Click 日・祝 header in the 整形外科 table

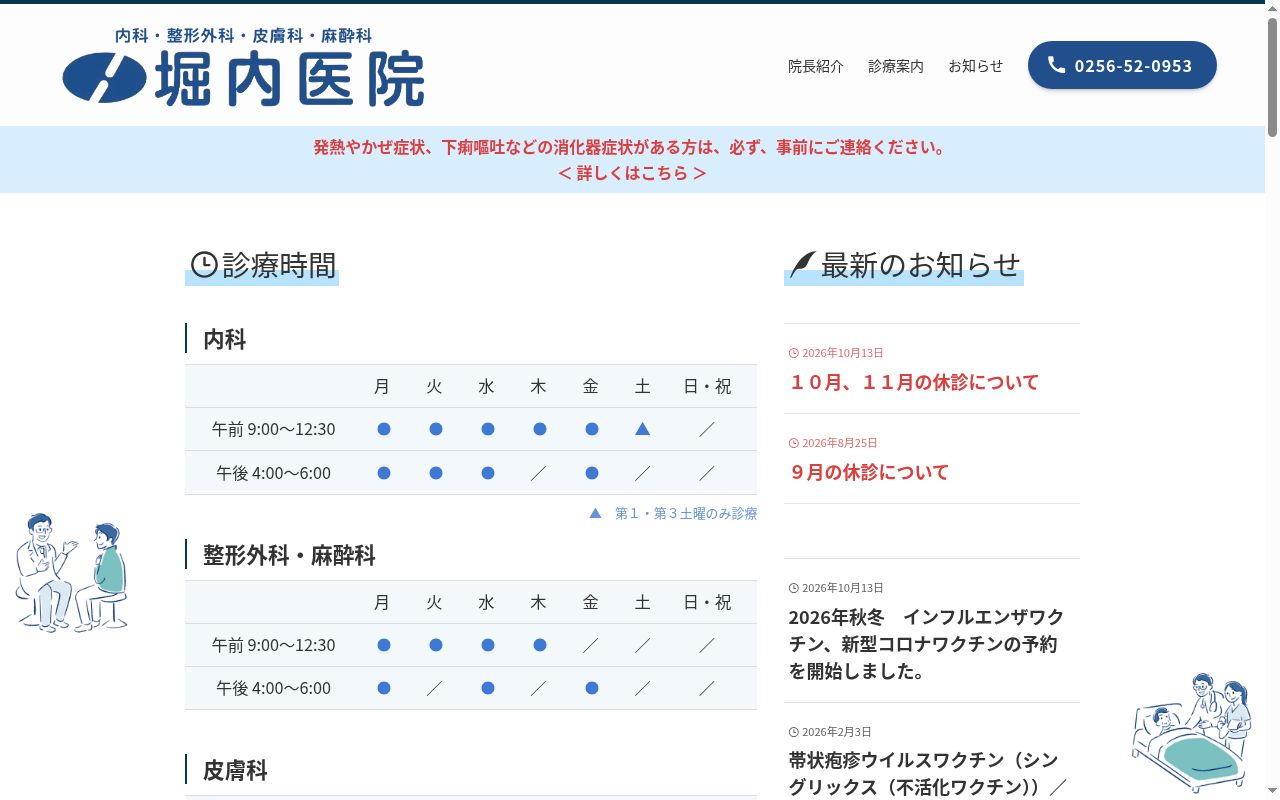tap(707, 602)
